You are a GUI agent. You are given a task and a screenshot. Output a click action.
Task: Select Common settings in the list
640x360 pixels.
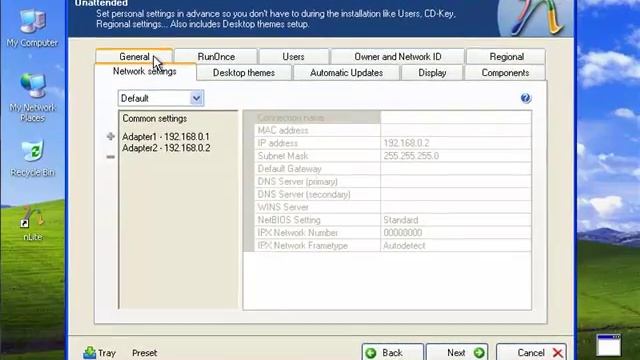pyautogui.click(x=155, y=118)
